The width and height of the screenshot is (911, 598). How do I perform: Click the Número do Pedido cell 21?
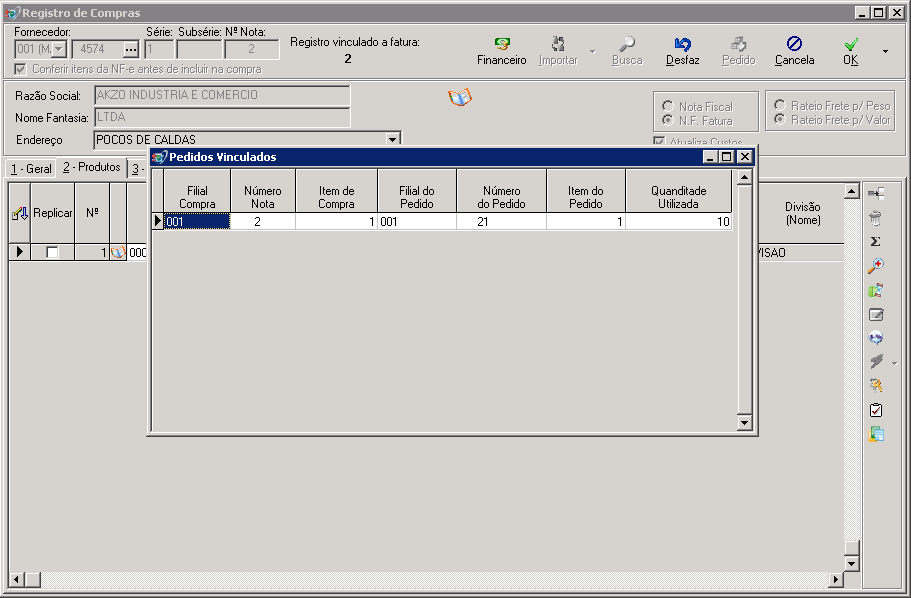coord(501,221)
